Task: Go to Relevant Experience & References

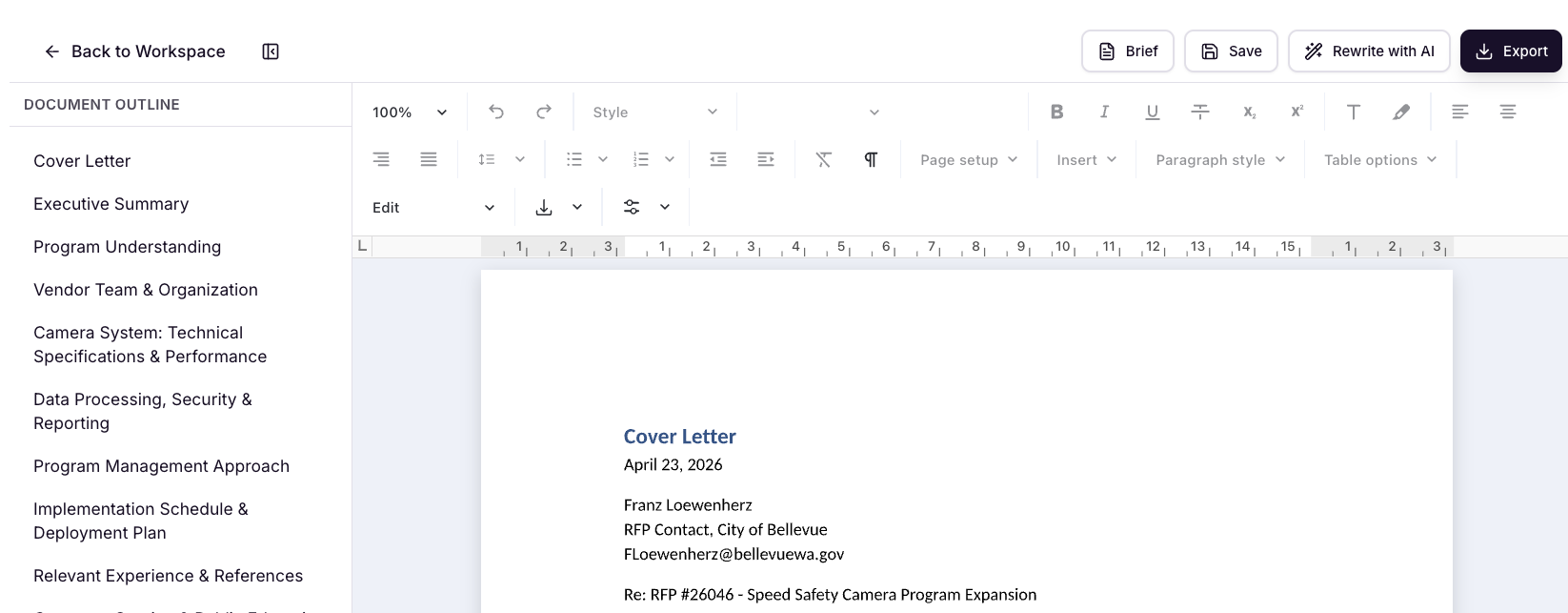Action: point(168,576)
